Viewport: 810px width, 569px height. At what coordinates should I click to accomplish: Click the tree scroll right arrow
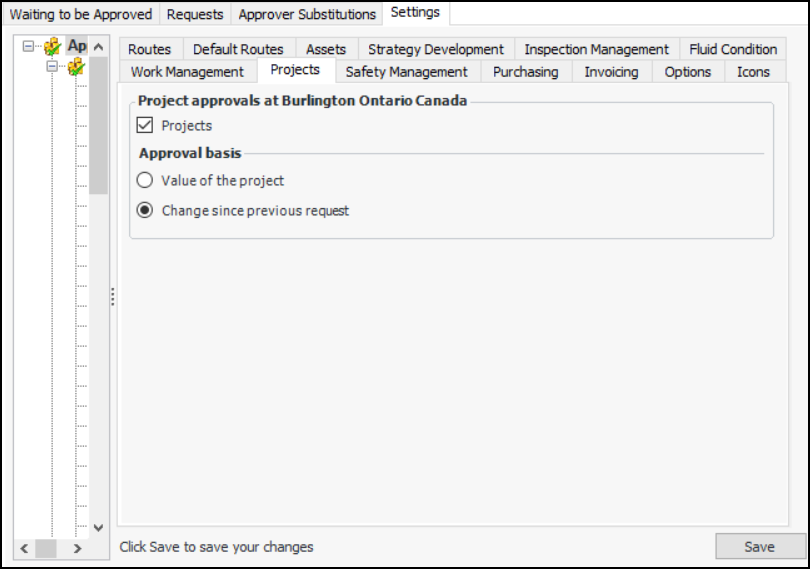pyautogui.click(x=77, y=548)
